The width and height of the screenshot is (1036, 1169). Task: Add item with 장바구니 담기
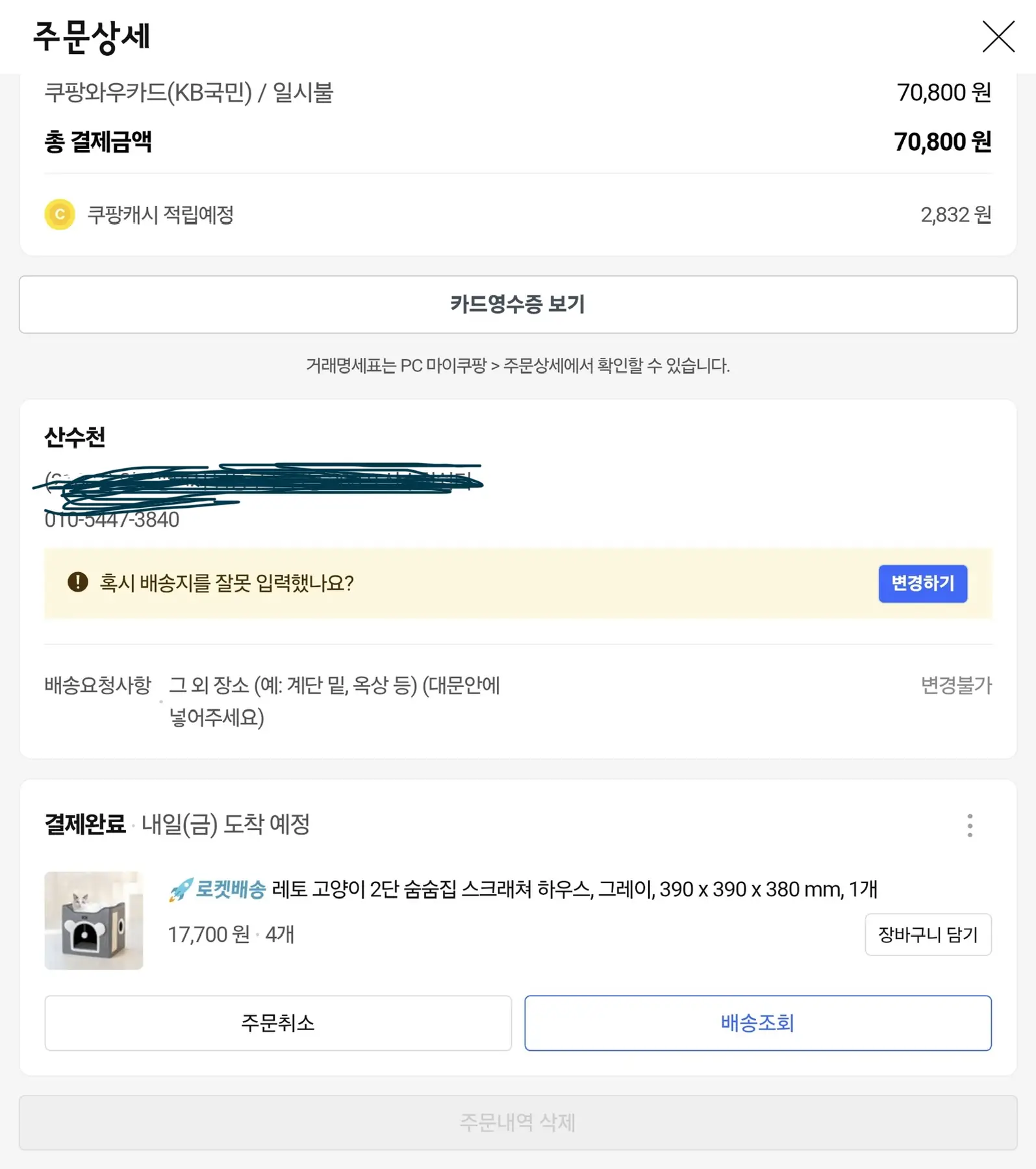click(x=928, y=935)
